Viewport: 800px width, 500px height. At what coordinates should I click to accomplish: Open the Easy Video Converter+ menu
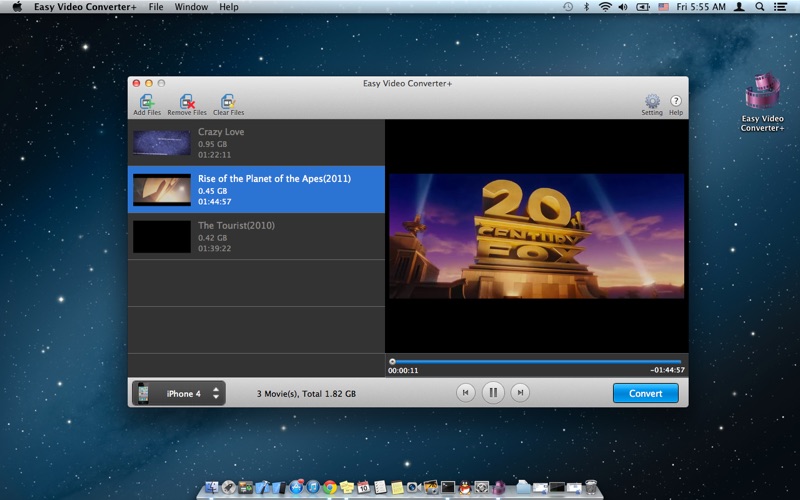(x=85, y=7)
